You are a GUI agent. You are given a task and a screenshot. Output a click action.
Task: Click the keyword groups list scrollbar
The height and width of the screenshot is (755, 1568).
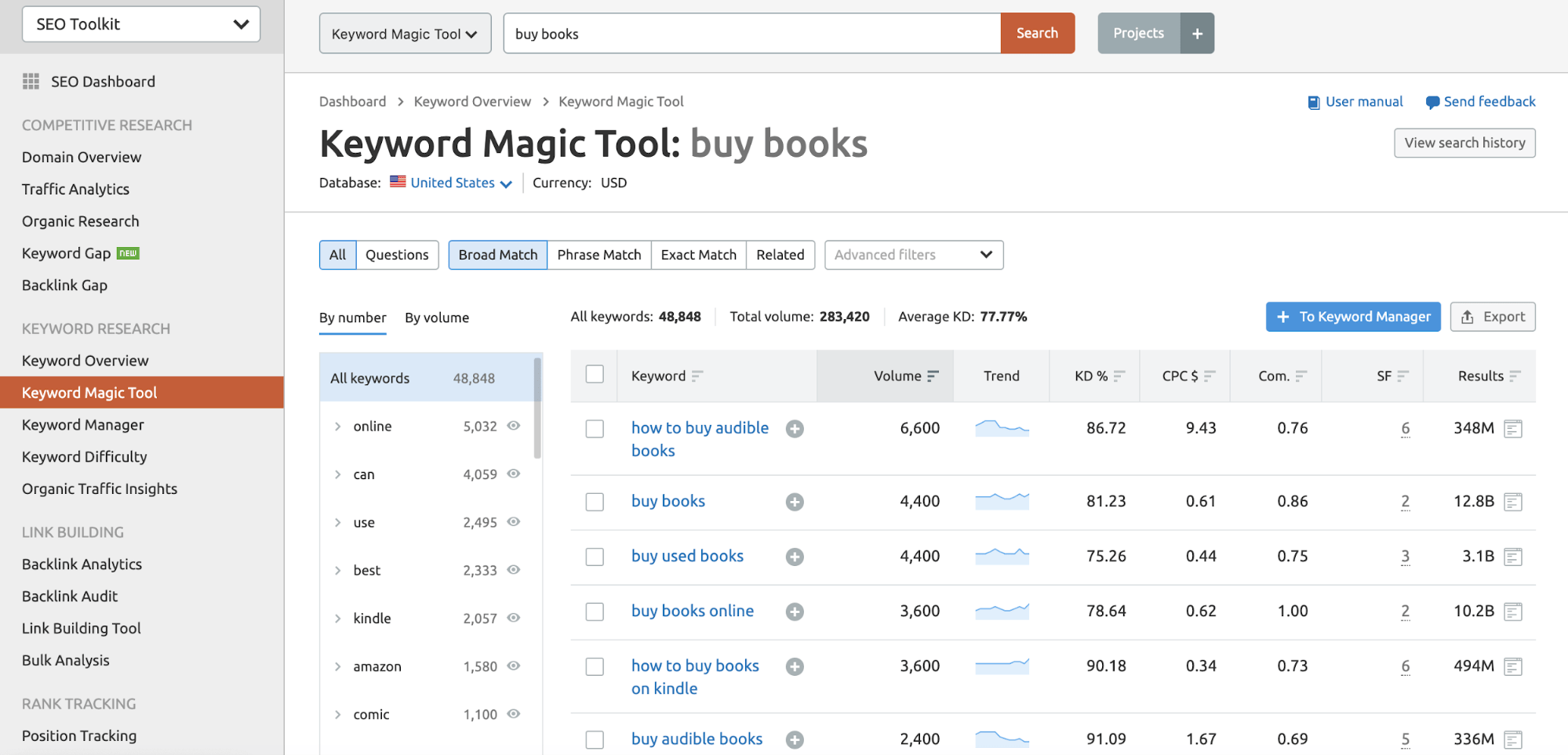point(537,408)
